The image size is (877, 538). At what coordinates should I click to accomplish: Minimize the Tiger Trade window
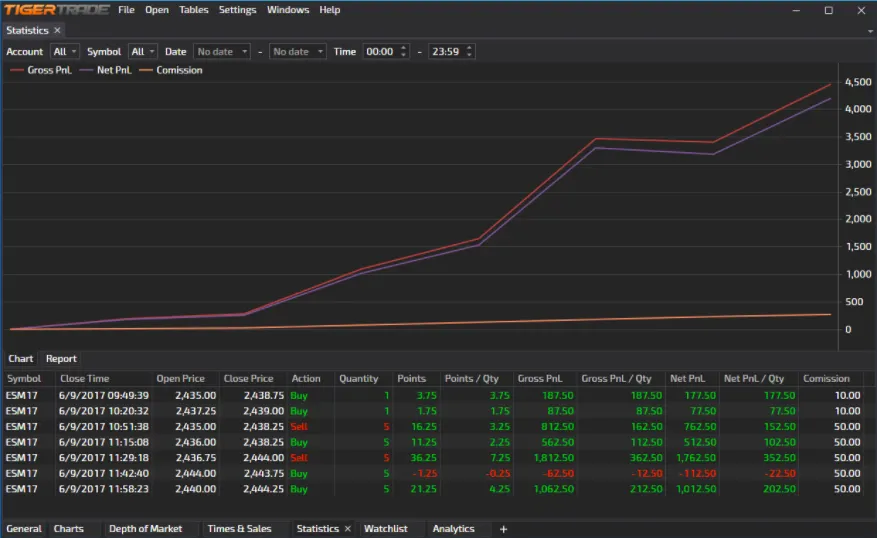(x=796, y=10)
